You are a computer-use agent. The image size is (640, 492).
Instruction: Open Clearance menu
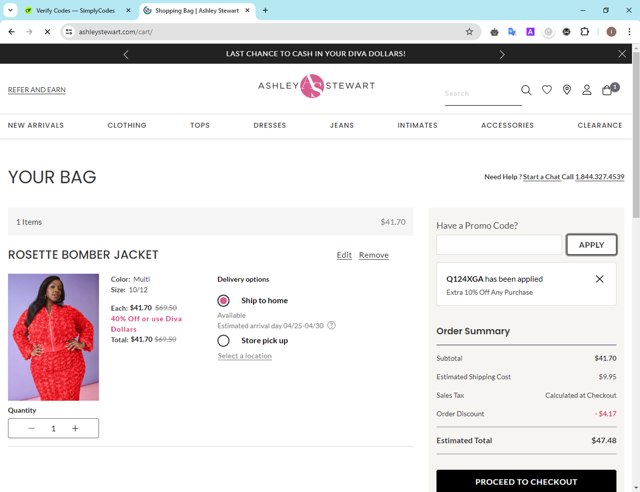click(600, 125)
